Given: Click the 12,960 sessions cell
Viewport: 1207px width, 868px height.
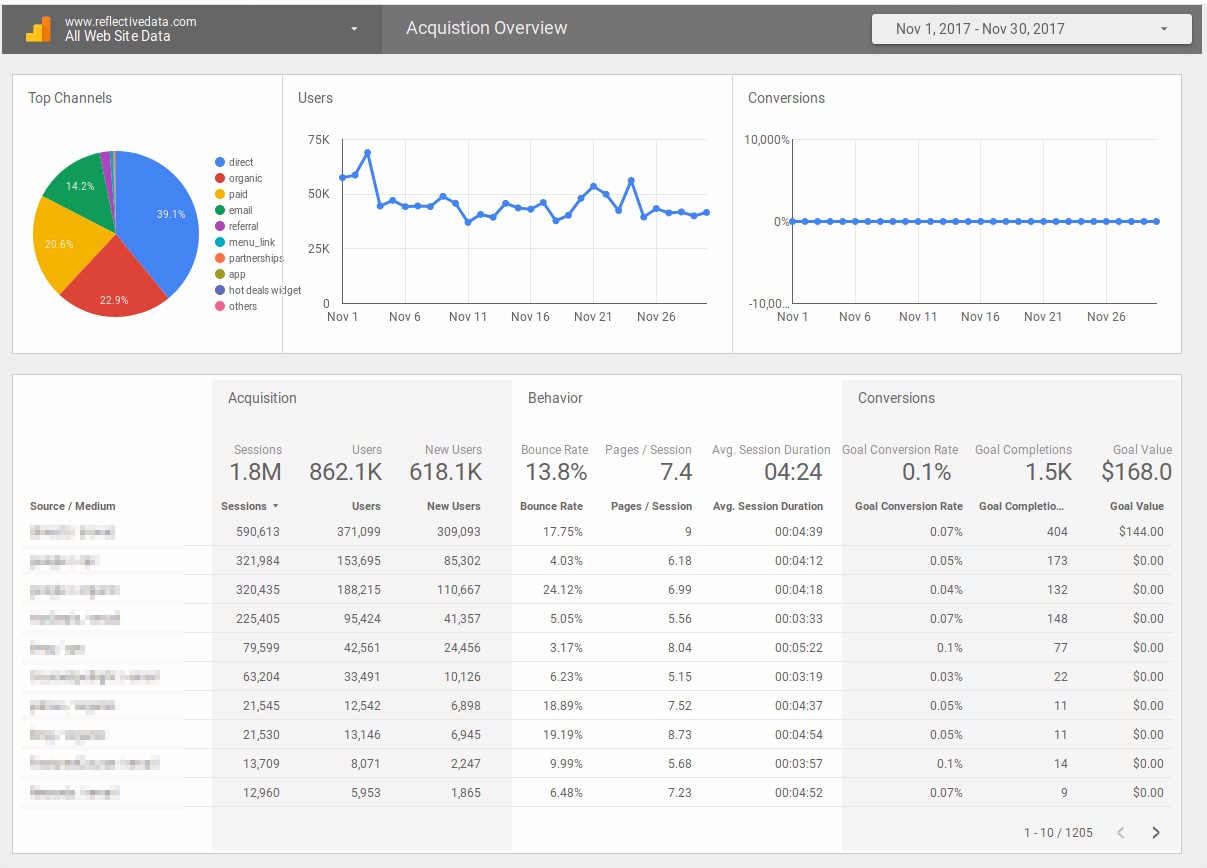Looking at the screenshot, I should [261, 793].
